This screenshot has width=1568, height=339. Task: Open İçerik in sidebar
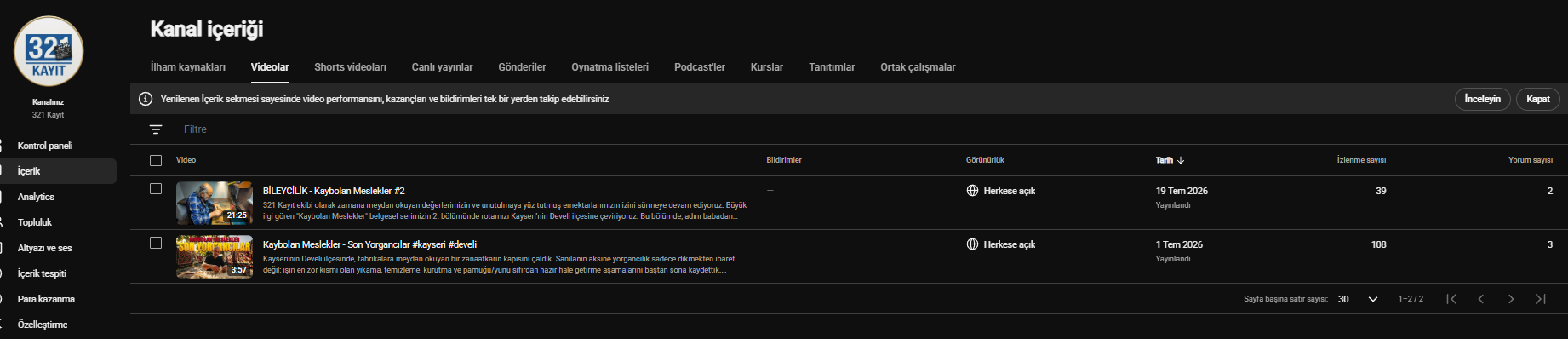(x=58, y=171)
